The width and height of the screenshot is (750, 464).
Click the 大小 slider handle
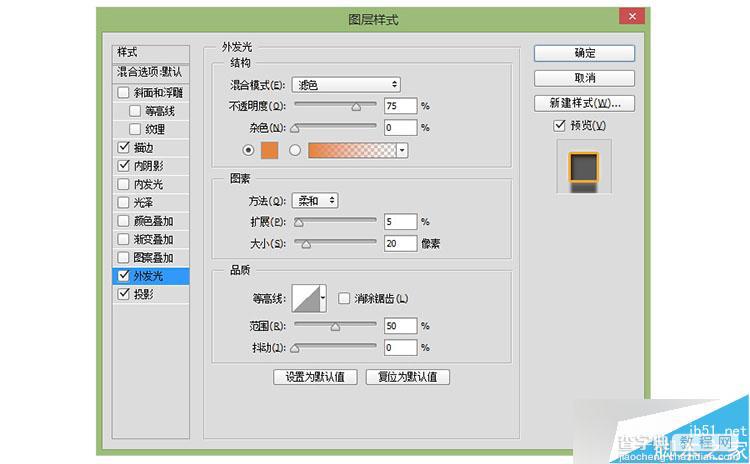pos(306,244)
